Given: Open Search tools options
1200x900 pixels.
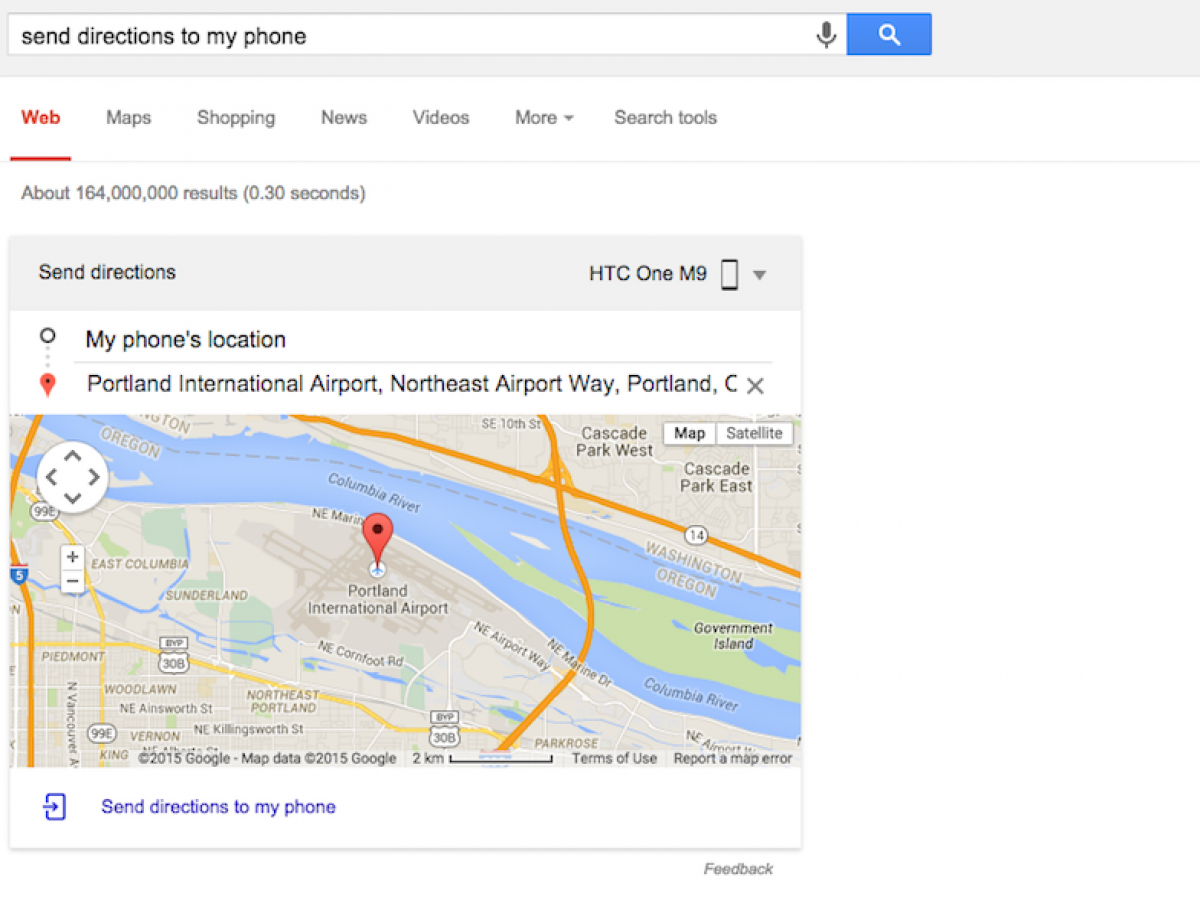Looking at the screenshot, I should pos(665,118).
